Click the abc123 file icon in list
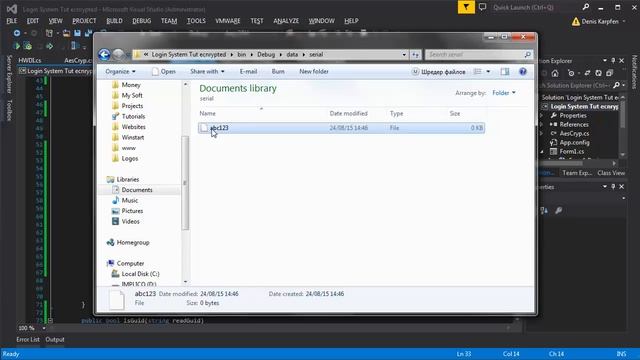This screenshot has width=640, height=360. click(x=204, y=128)
